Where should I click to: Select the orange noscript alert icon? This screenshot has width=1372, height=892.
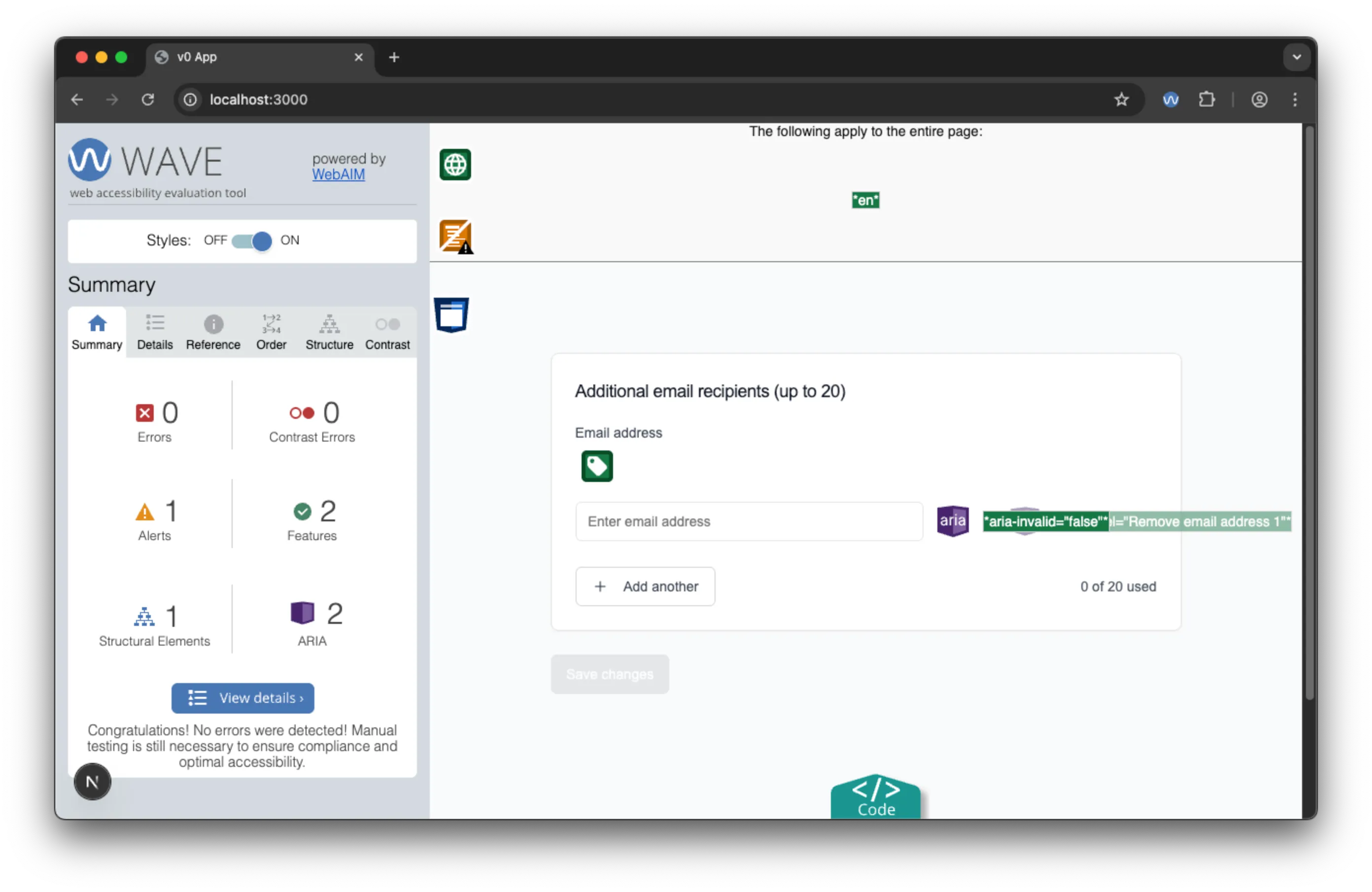pyautogui.click(x=455, y=237)
